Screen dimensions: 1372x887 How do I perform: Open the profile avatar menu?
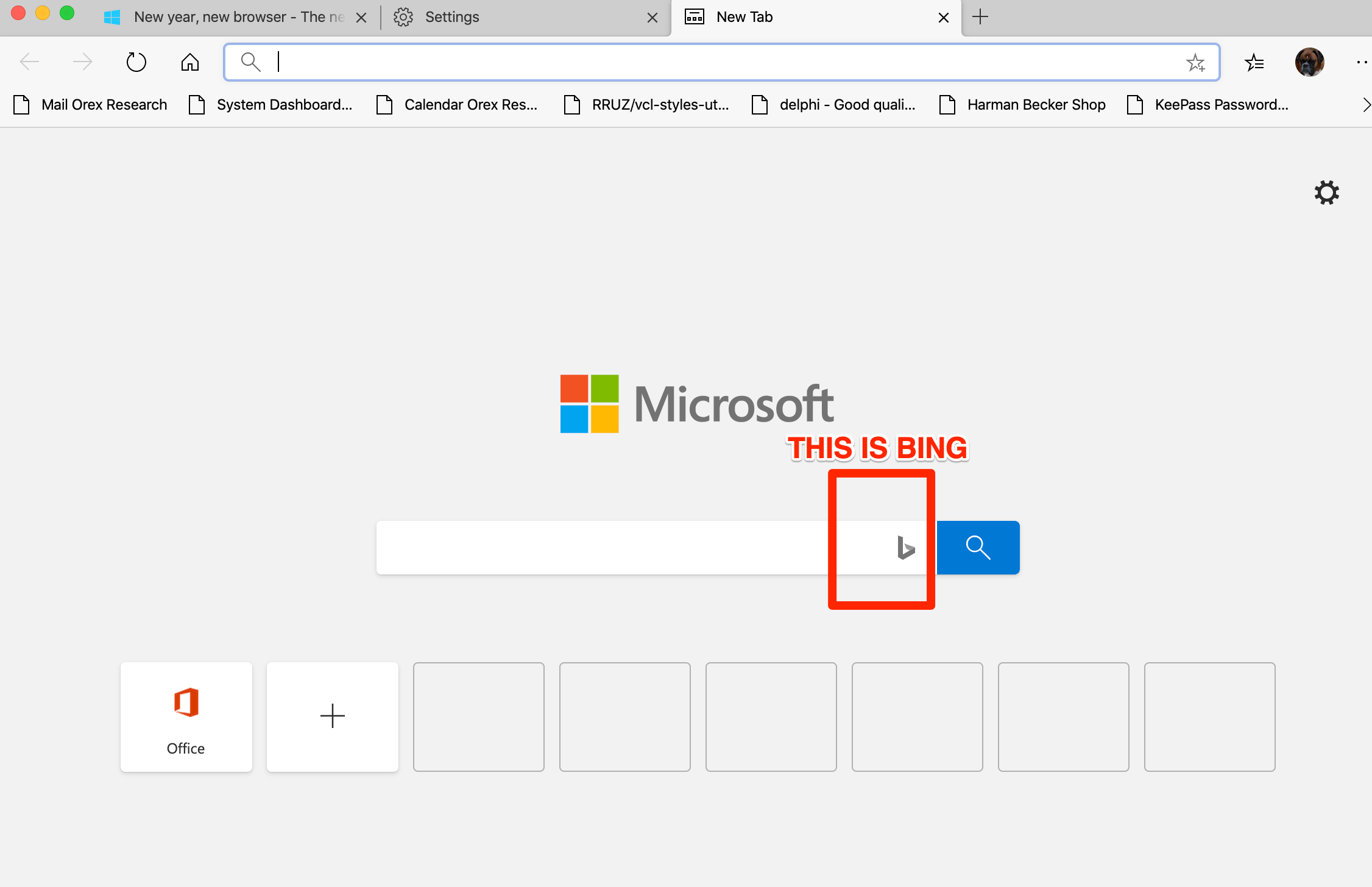[1309, 62]
